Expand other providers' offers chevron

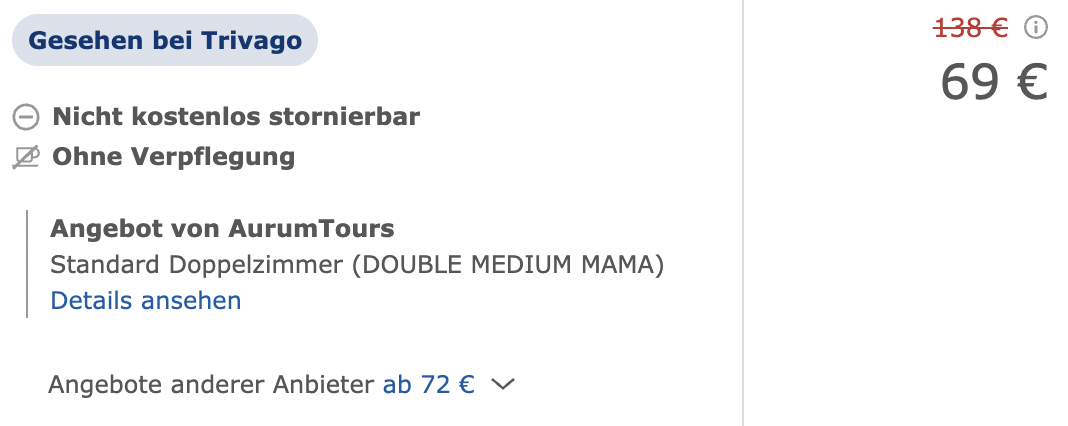(x=503, y=384)
